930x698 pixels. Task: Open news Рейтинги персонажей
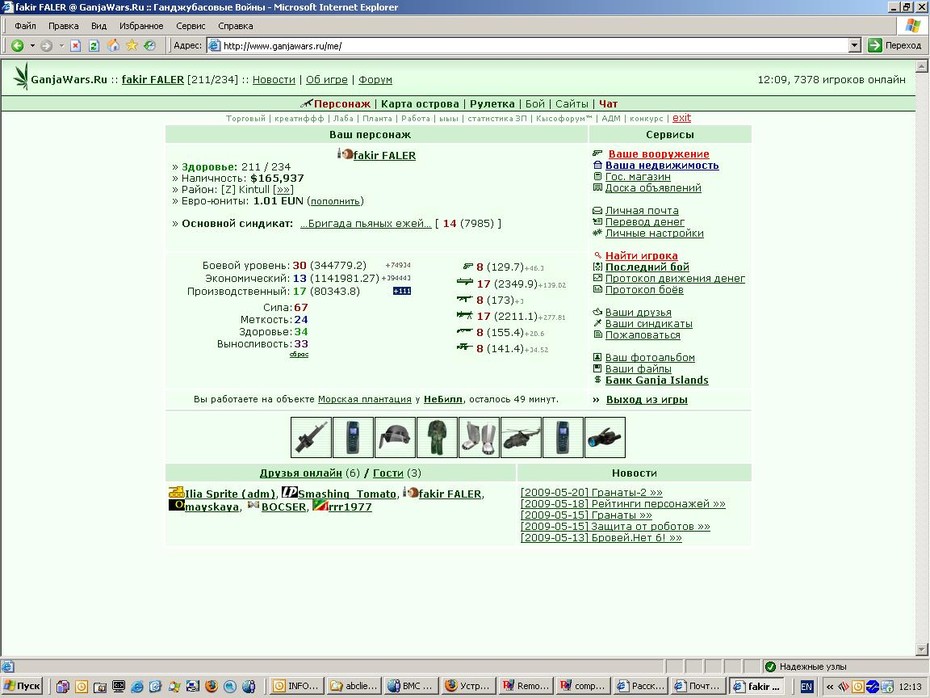[x=623, y=503]
